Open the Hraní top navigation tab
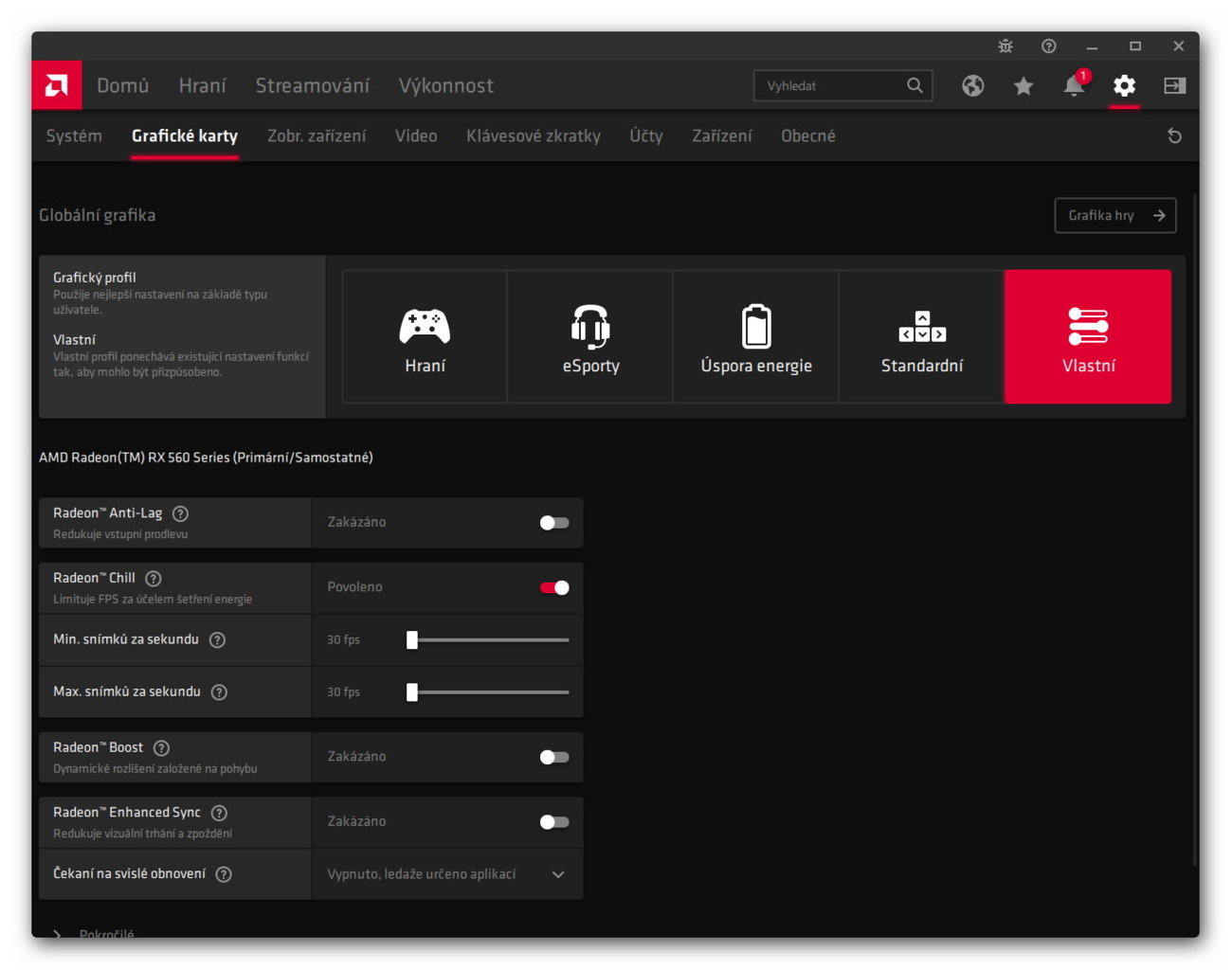The height and width of the screenshot is (970, 1232). pos(203,85)
